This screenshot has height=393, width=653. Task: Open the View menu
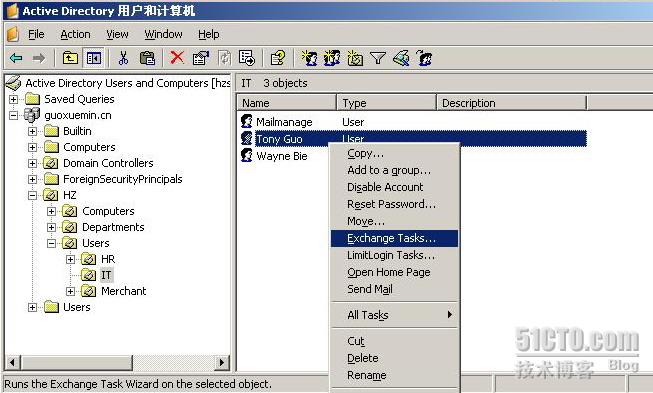(x=117, y=34)
